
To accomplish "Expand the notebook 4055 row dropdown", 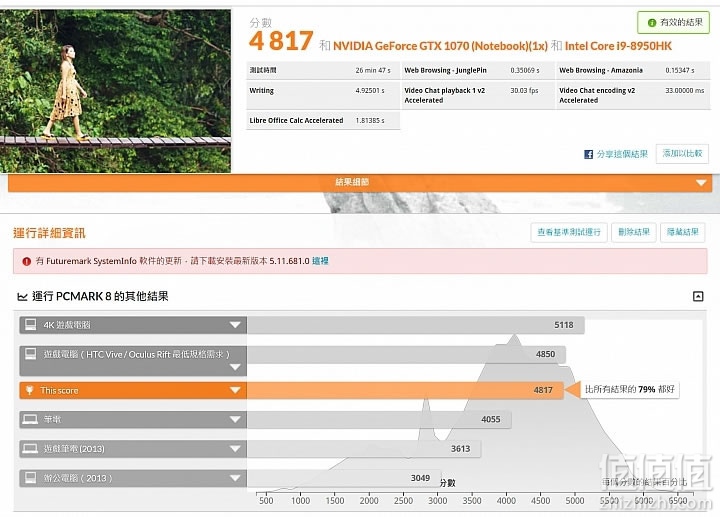I will click(x=235, y=419).
